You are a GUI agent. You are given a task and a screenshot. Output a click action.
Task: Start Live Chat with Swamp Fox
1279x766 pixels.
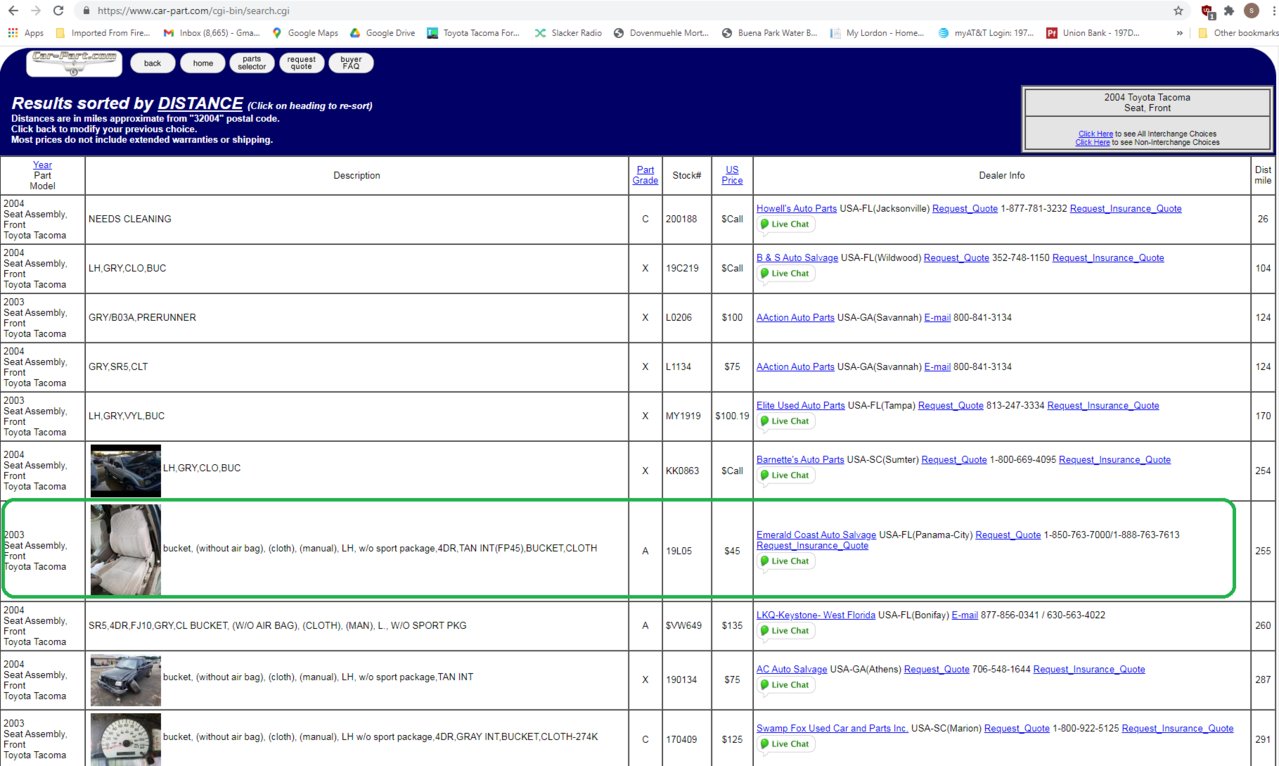point(786,745)
